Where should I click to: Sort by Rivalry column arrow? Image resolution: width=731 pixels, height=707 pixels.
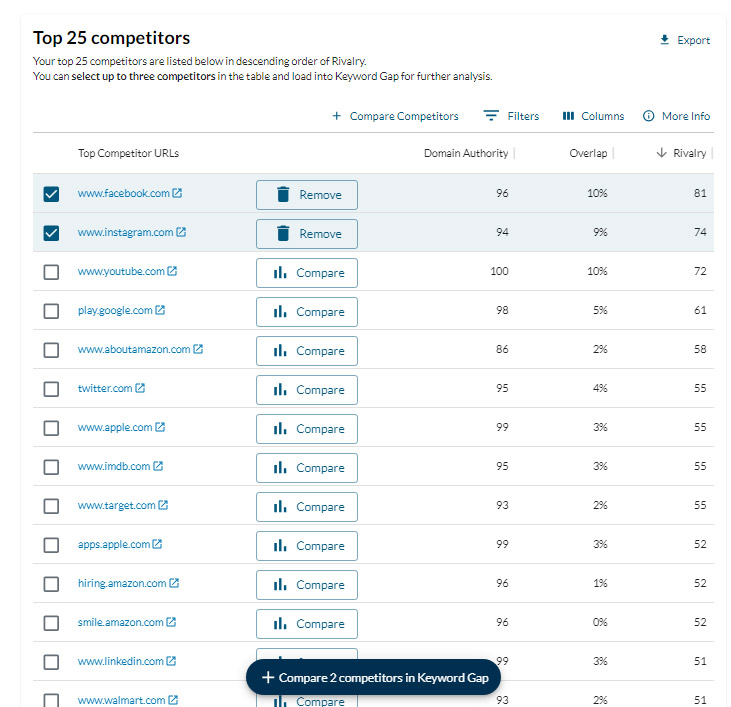662,153
